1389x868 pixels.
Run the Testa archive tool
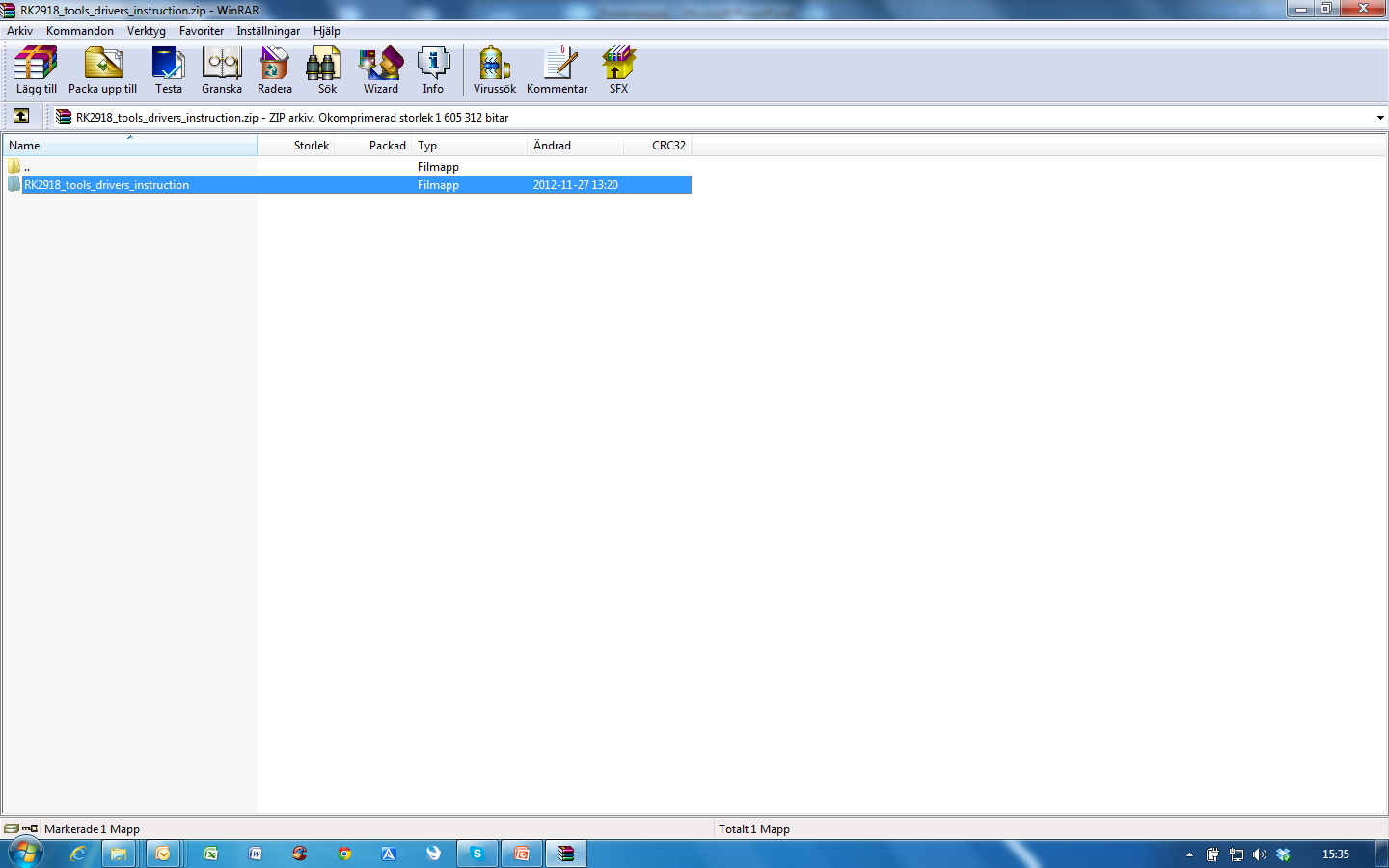(x=169, y=70)
